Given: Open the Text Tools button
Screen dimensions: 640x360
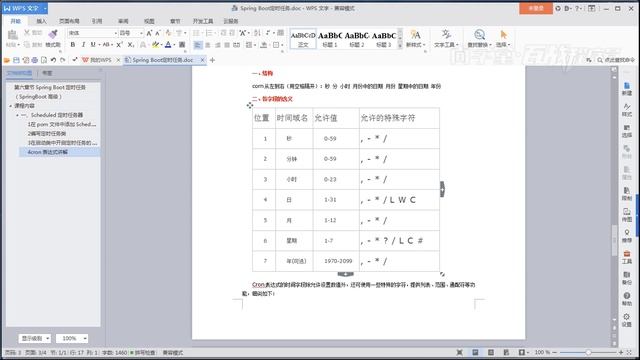Looking at the screenshot, I should pyautogui.click(x=446, y=38).
